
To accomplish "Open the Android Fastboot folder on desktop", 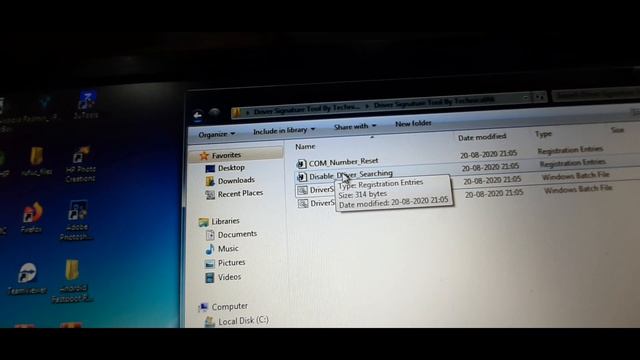I will pos(72,282).
